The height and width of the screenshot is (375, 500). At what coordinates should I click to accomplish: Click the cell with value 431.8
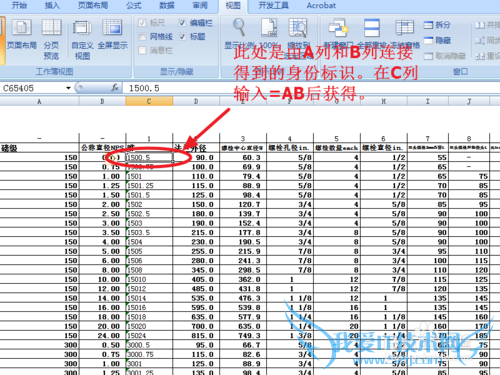(x=243, y=289)
